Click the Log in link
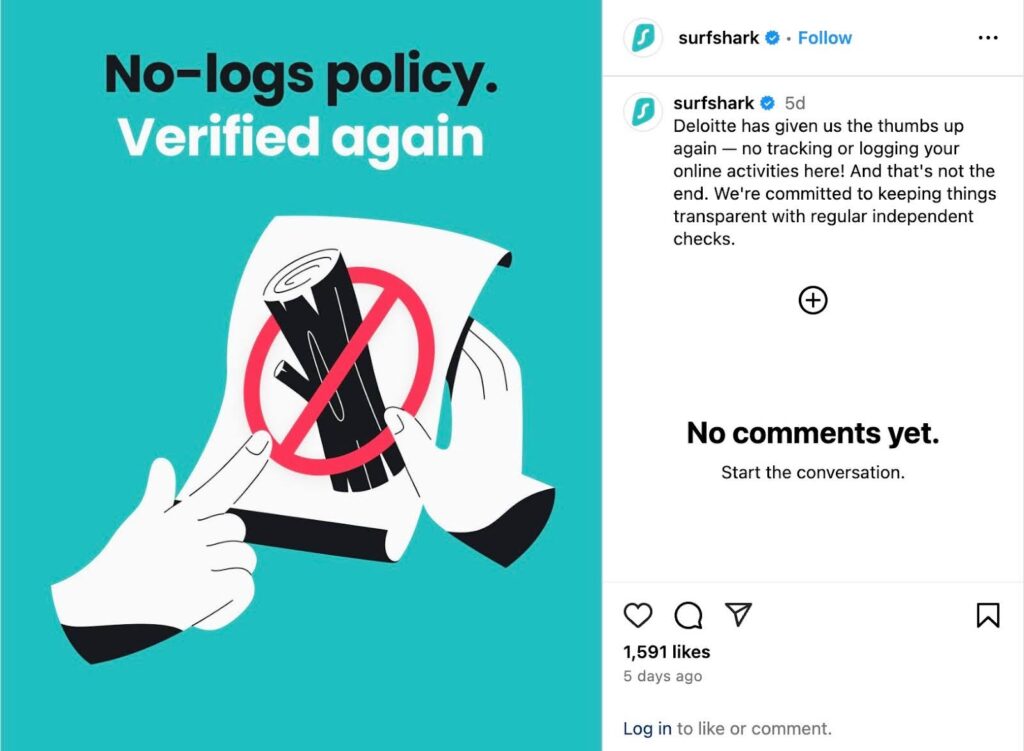The image size is (1024, 751). tap(647, 729)
